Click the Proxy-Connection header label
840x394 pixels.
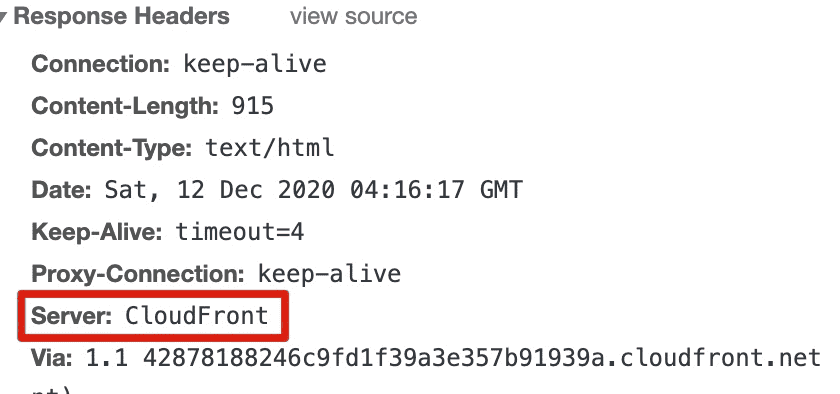coord(138,273)
